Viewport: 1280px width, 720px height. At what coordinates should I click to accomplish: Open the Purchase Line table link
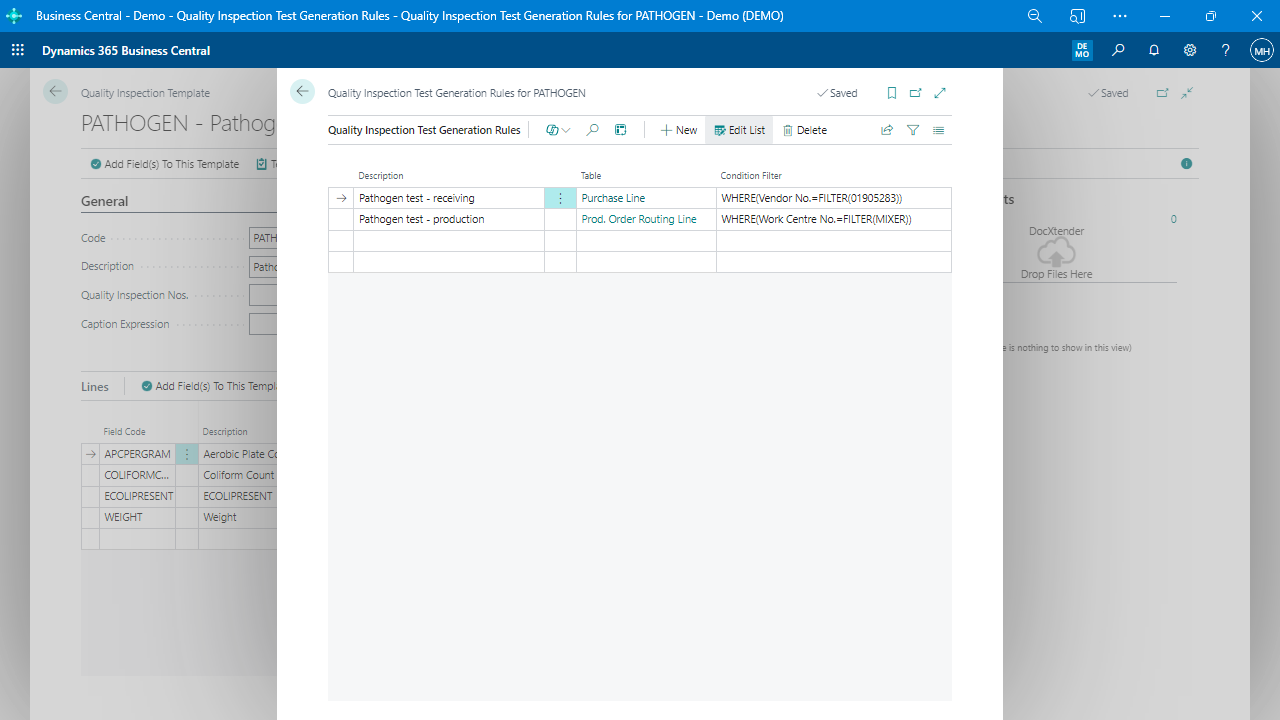613,198
